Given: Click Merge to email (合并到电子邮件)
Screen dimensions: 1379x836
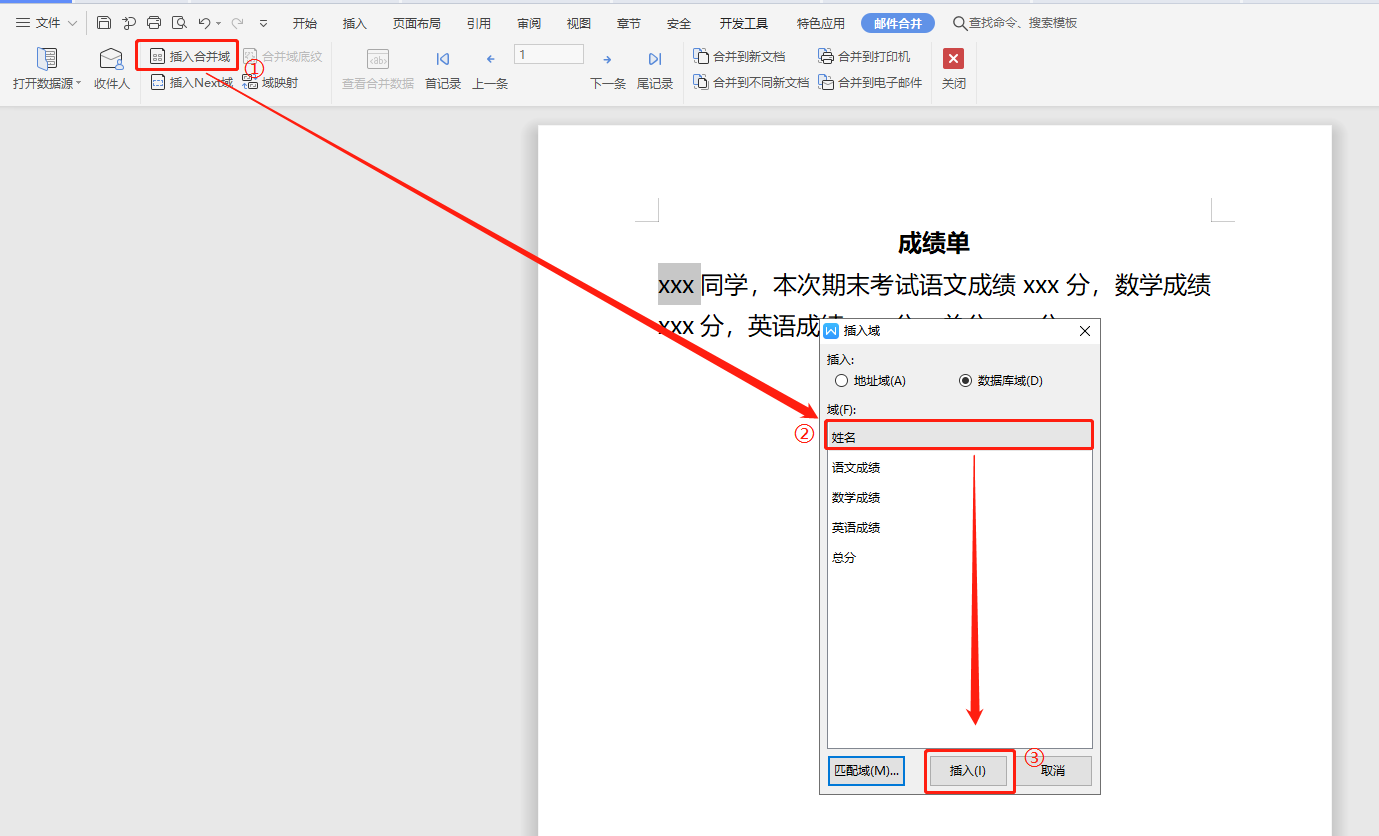Looking at the screenshot, I should [x=870, y=83].
